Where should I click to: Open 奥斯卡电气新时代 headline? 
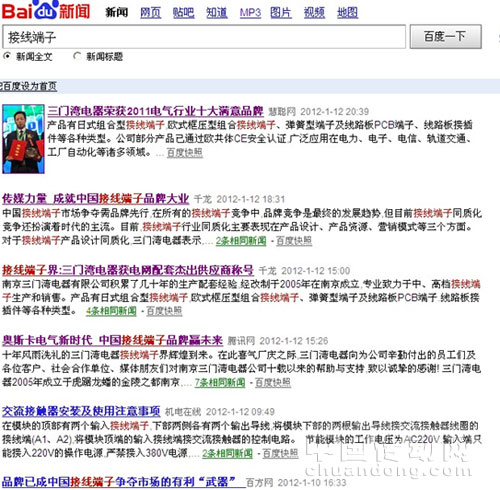pos(112,340)
